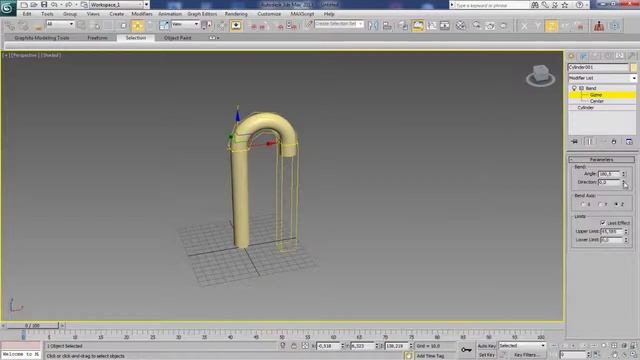Image resolution: width=640 pixels, height=360 pixels.
Task: Toggle the Auto Key button
Action: (487, 346)
